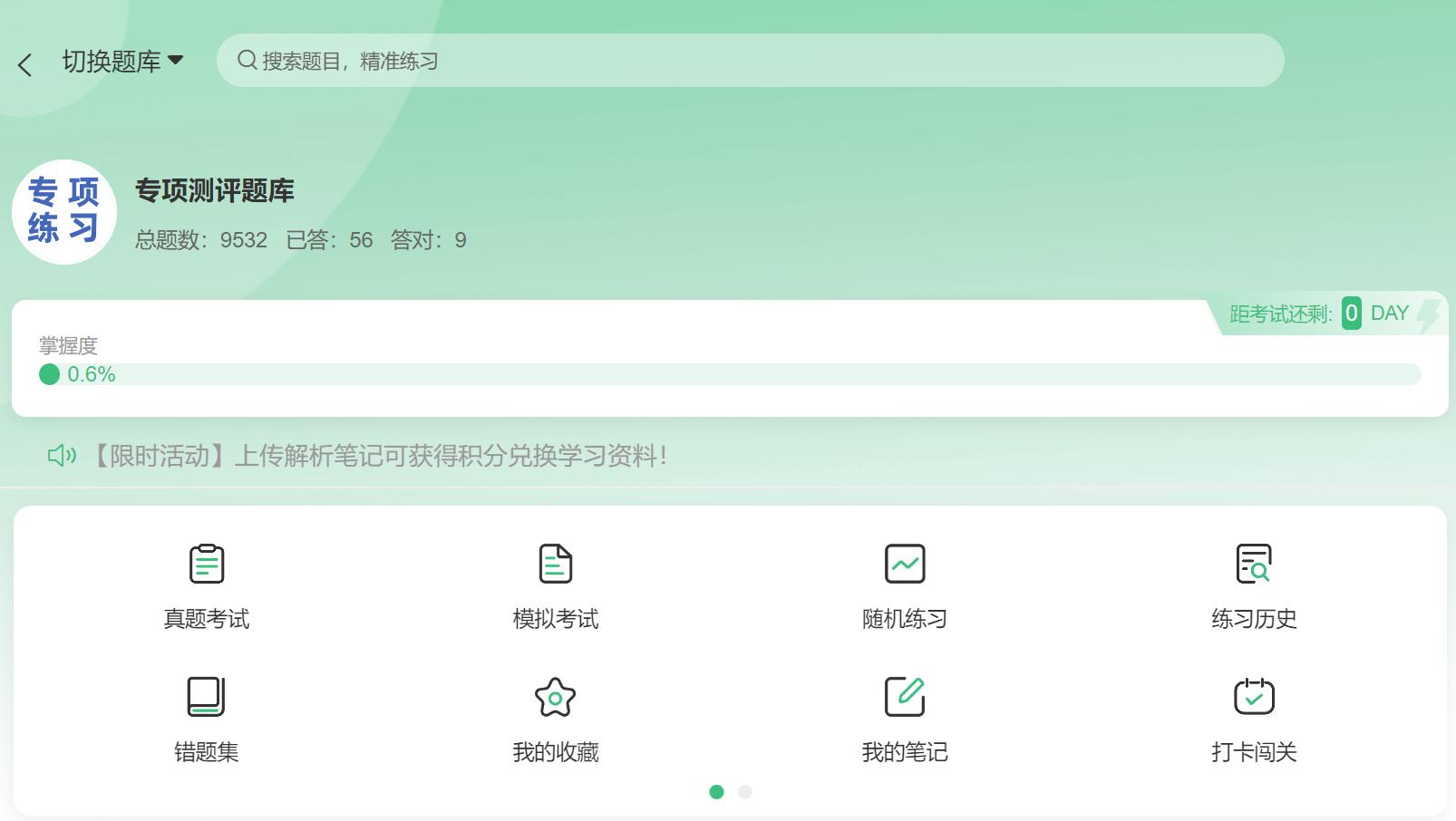Click the lightning bolt icon beside DAY

1428,315
